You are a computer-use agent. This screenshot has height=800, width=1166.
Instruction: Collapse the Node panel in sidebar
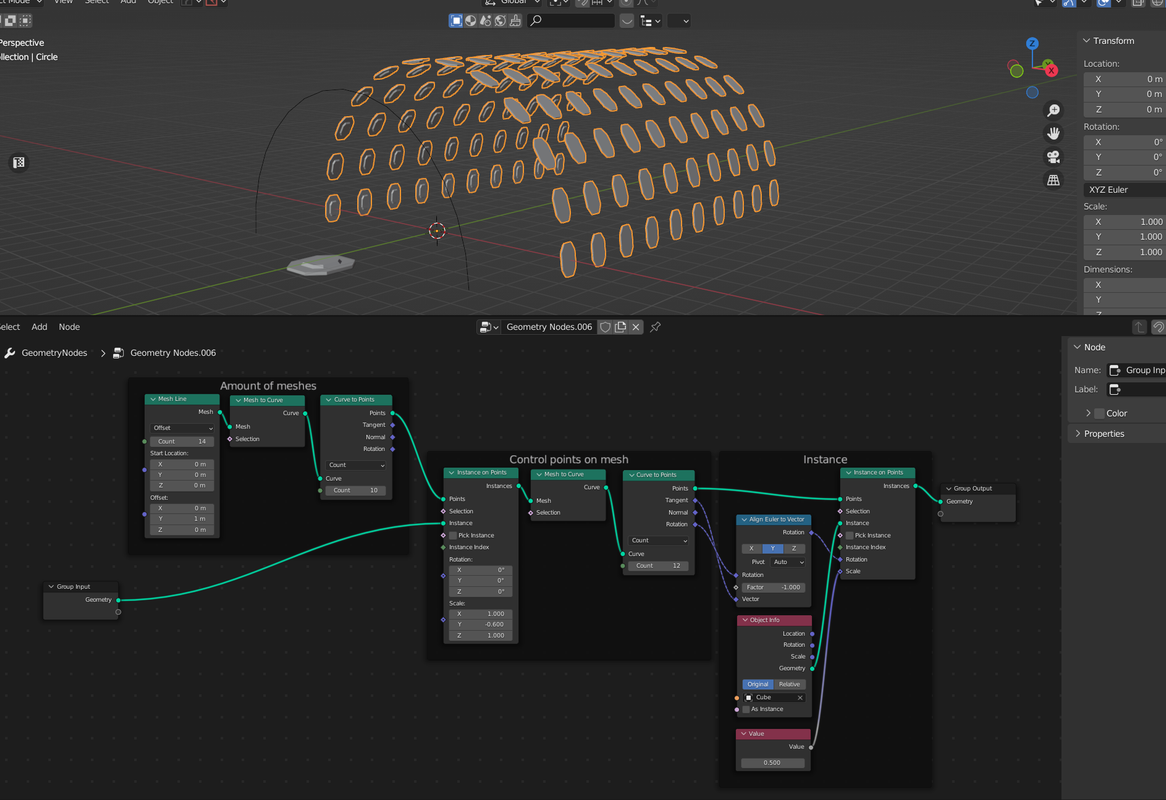[x=1078, y=347]
